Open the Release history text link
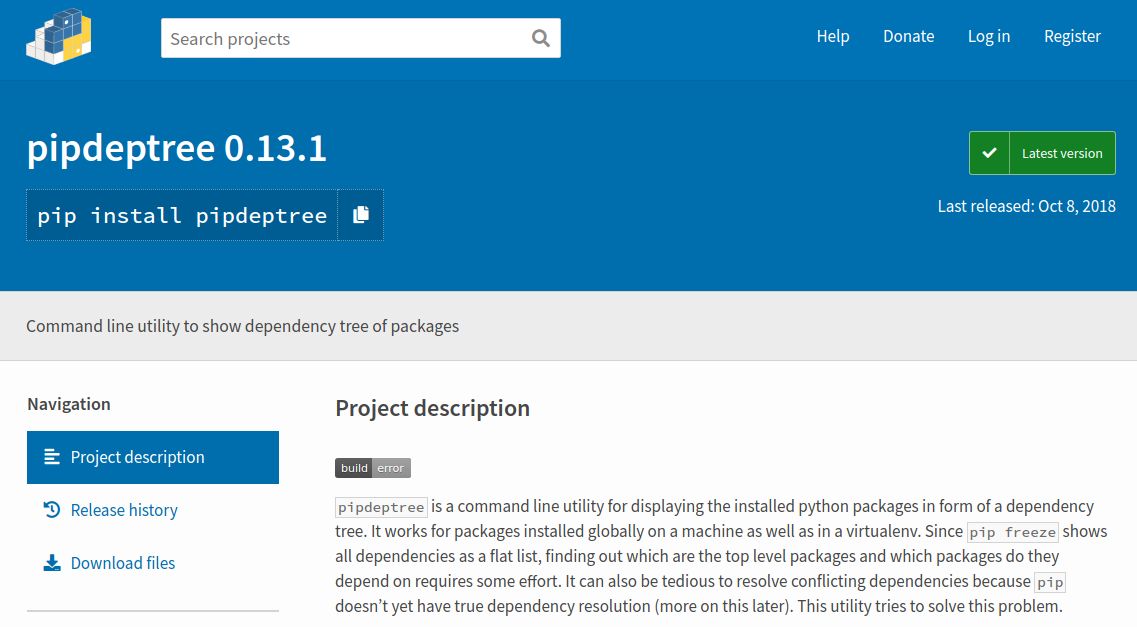Viewport: 1137px width, 627px height. click(124, 510)
